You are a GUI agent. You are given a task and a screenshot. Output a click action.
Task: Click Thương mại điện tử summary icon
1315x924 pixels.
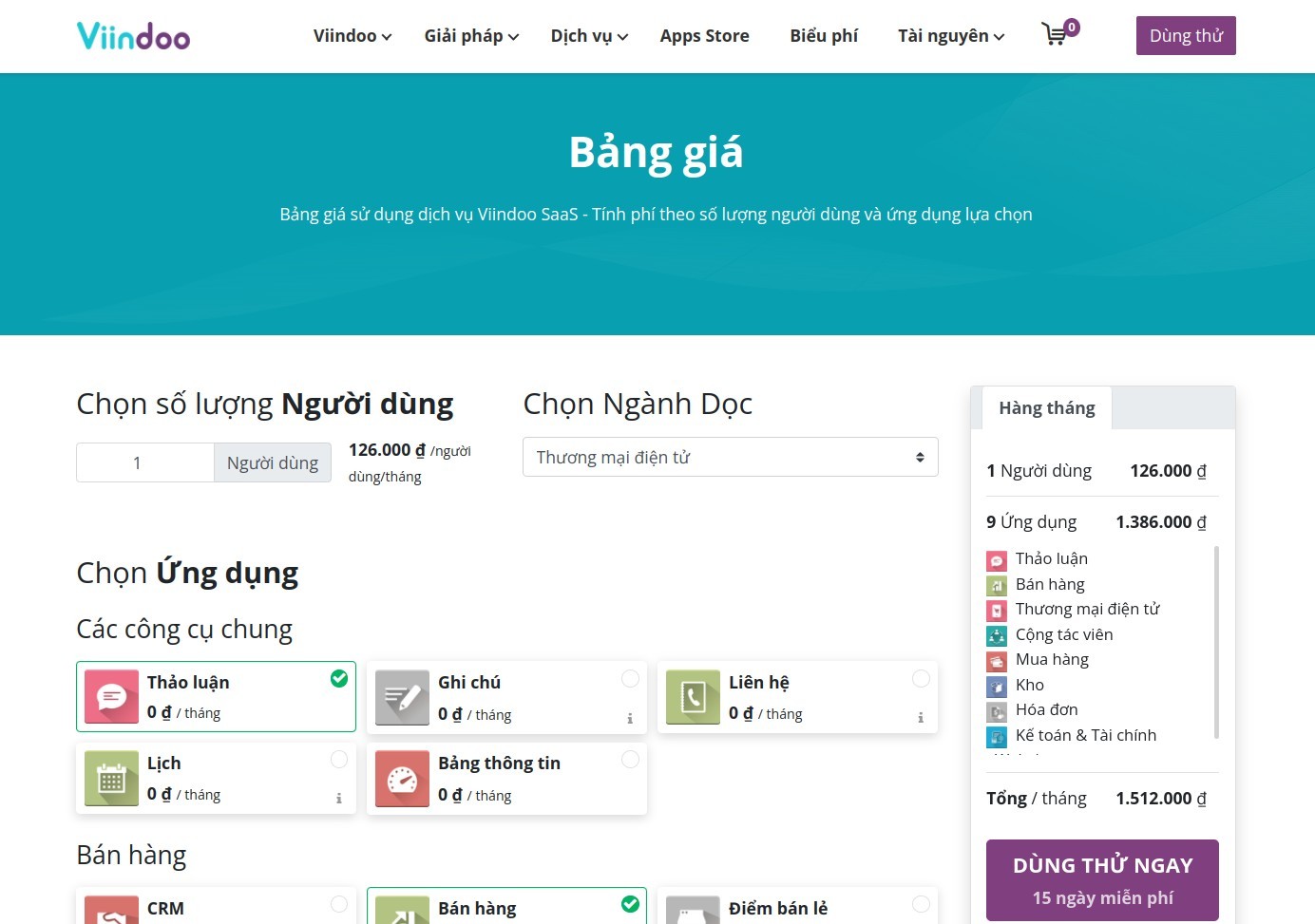pyautogui.click(x=997, y=611)
